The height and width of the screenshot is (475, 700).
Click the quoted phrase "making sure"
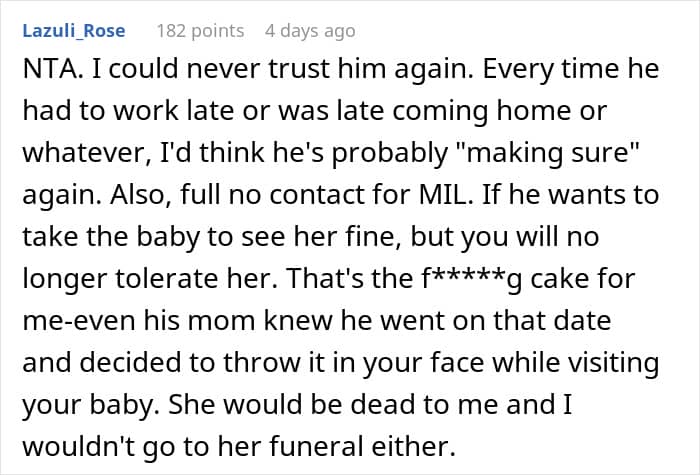548,153
